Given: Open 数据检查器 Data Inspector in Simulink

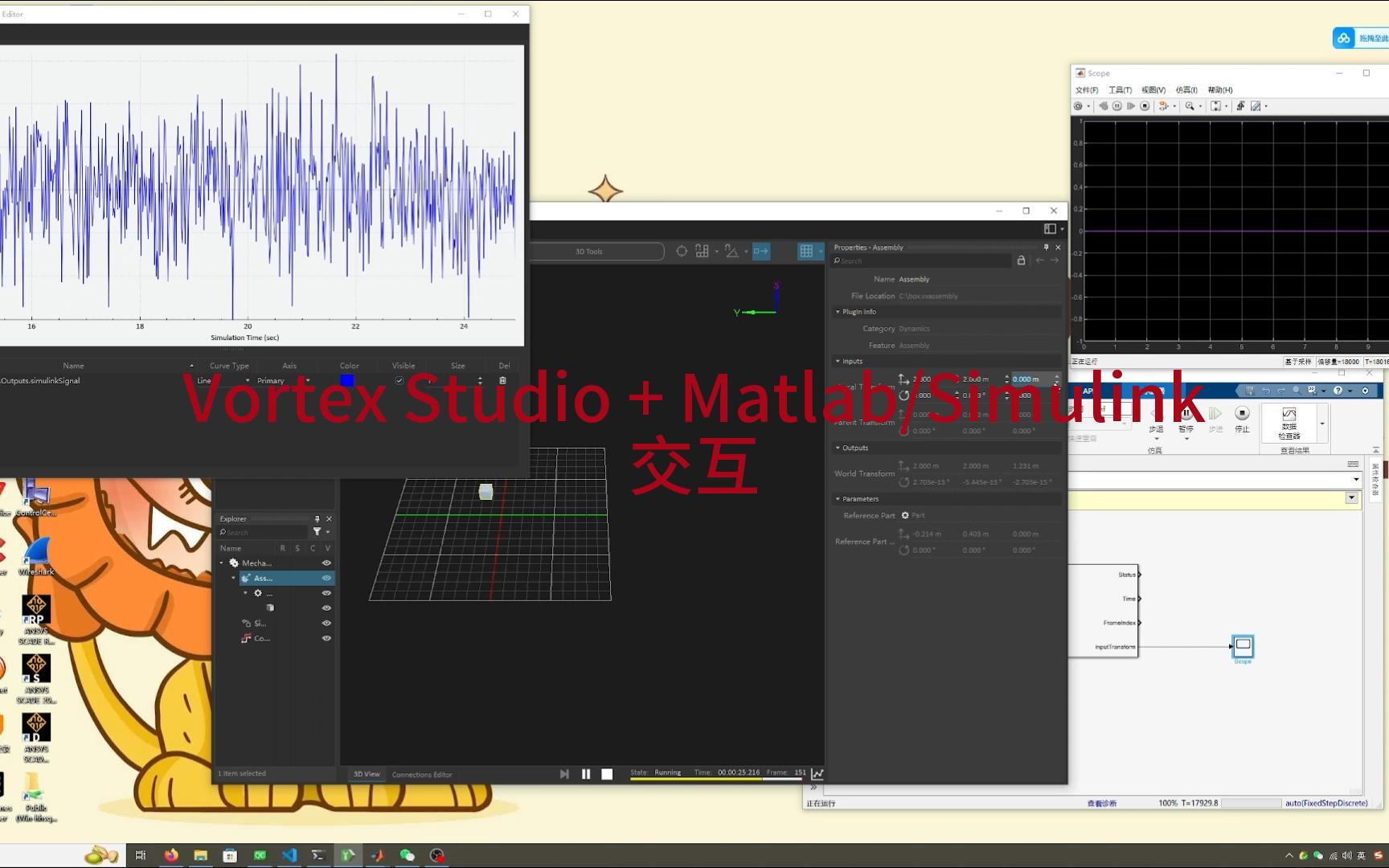Looking at the screenshot, I should [x=1289, y=424].
